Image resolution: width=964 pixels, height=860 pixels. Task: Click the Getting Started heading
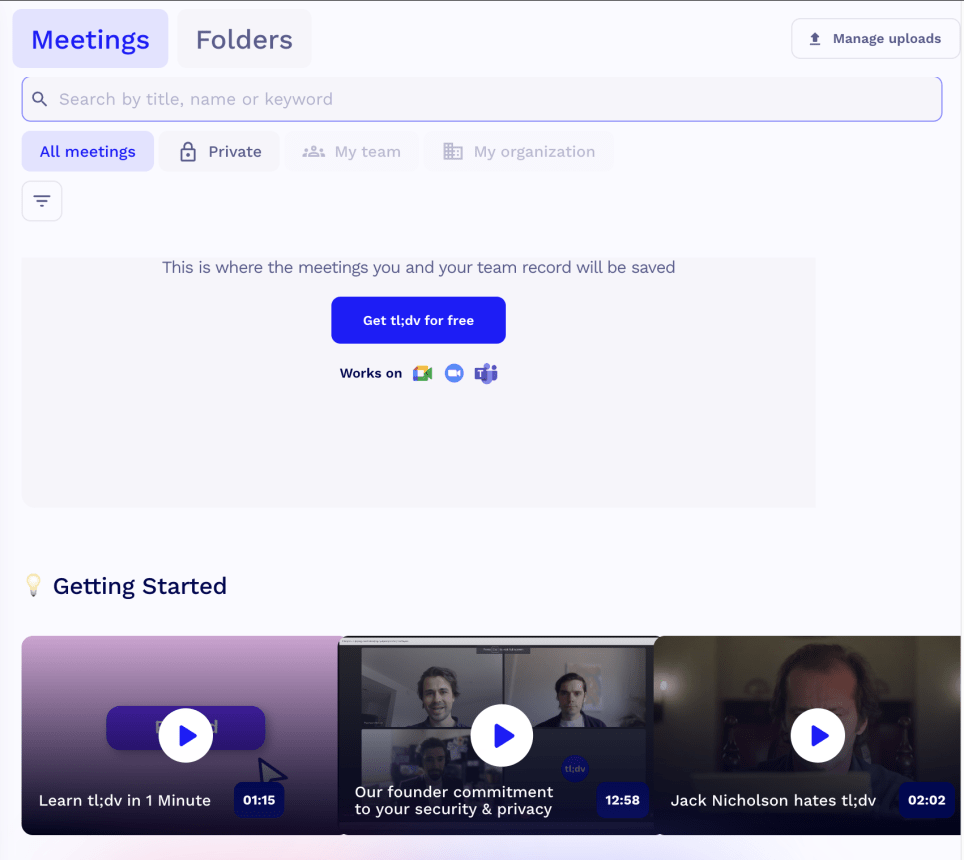tap(140, 586)
